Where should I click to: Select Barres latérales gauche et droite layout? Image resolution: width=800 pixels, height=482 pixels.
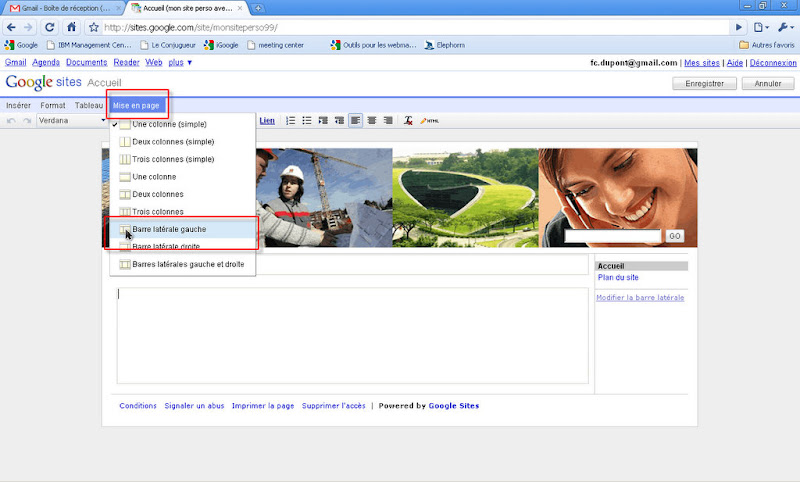click(x=183, y=264)
